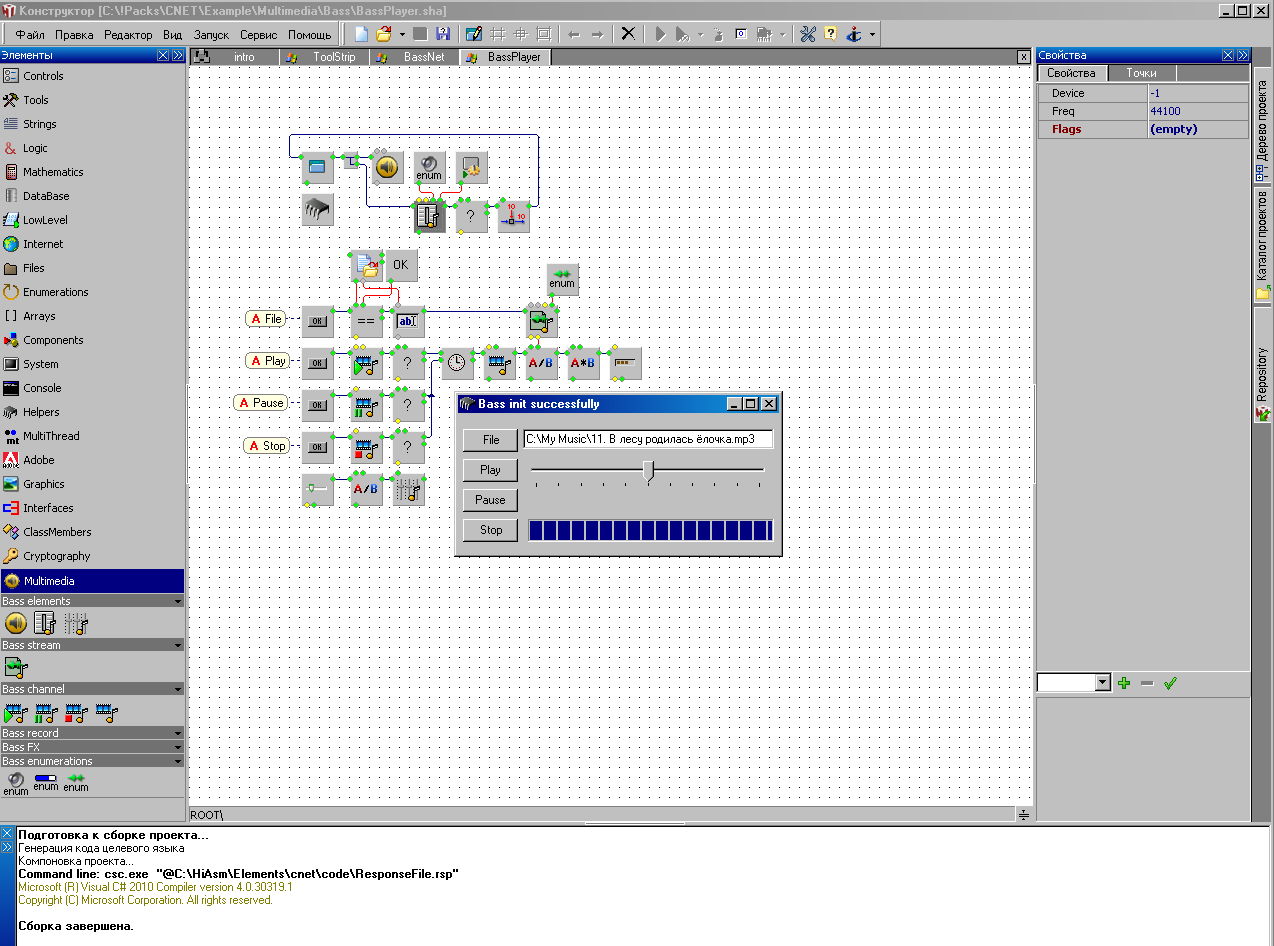Viewport: 1274px width, 946px height.
Task: Switch to the BassNet tab
Action: [x=424, y=57]
